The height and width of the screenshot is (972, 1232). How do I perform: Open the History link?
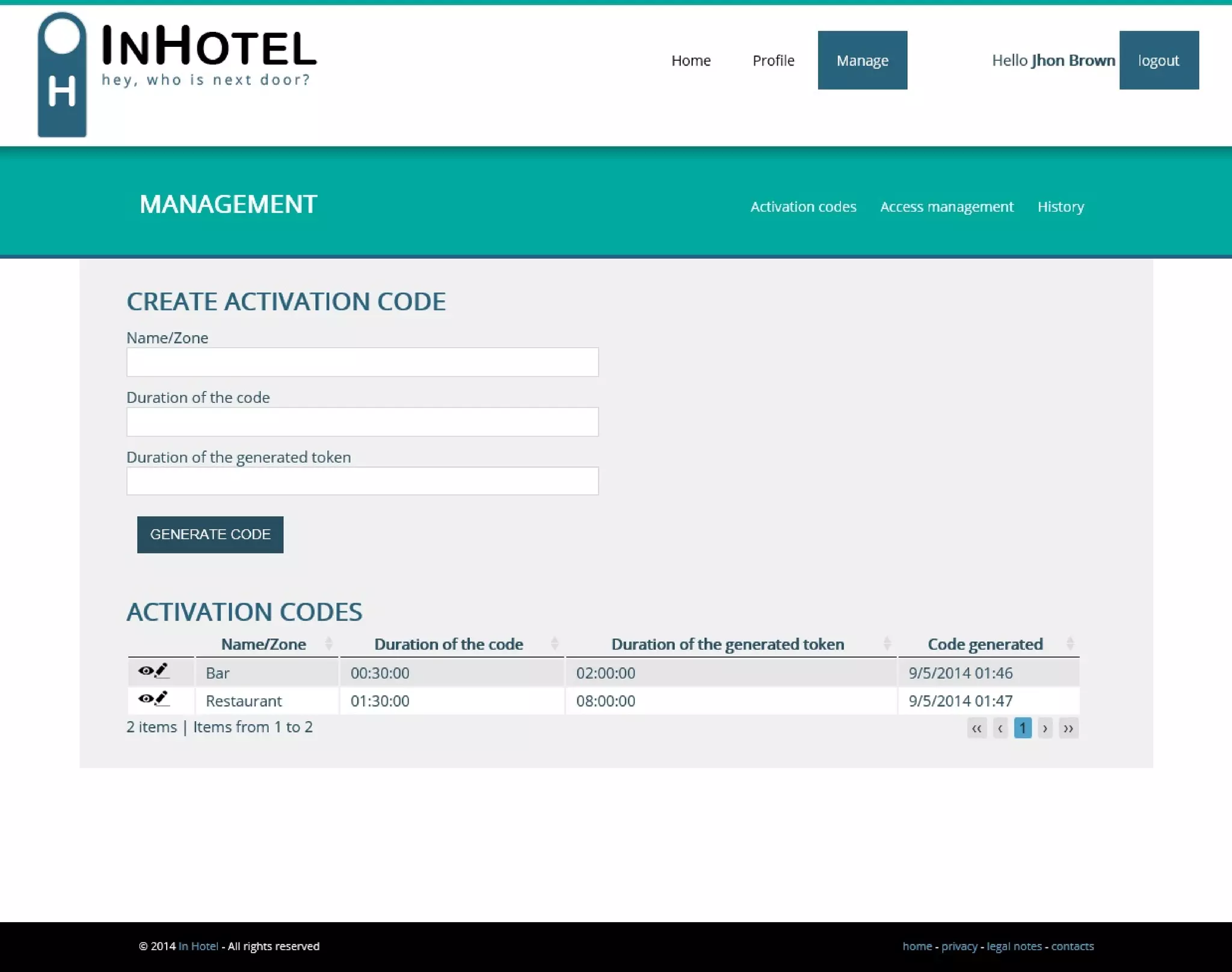[x=1060, y=207]
